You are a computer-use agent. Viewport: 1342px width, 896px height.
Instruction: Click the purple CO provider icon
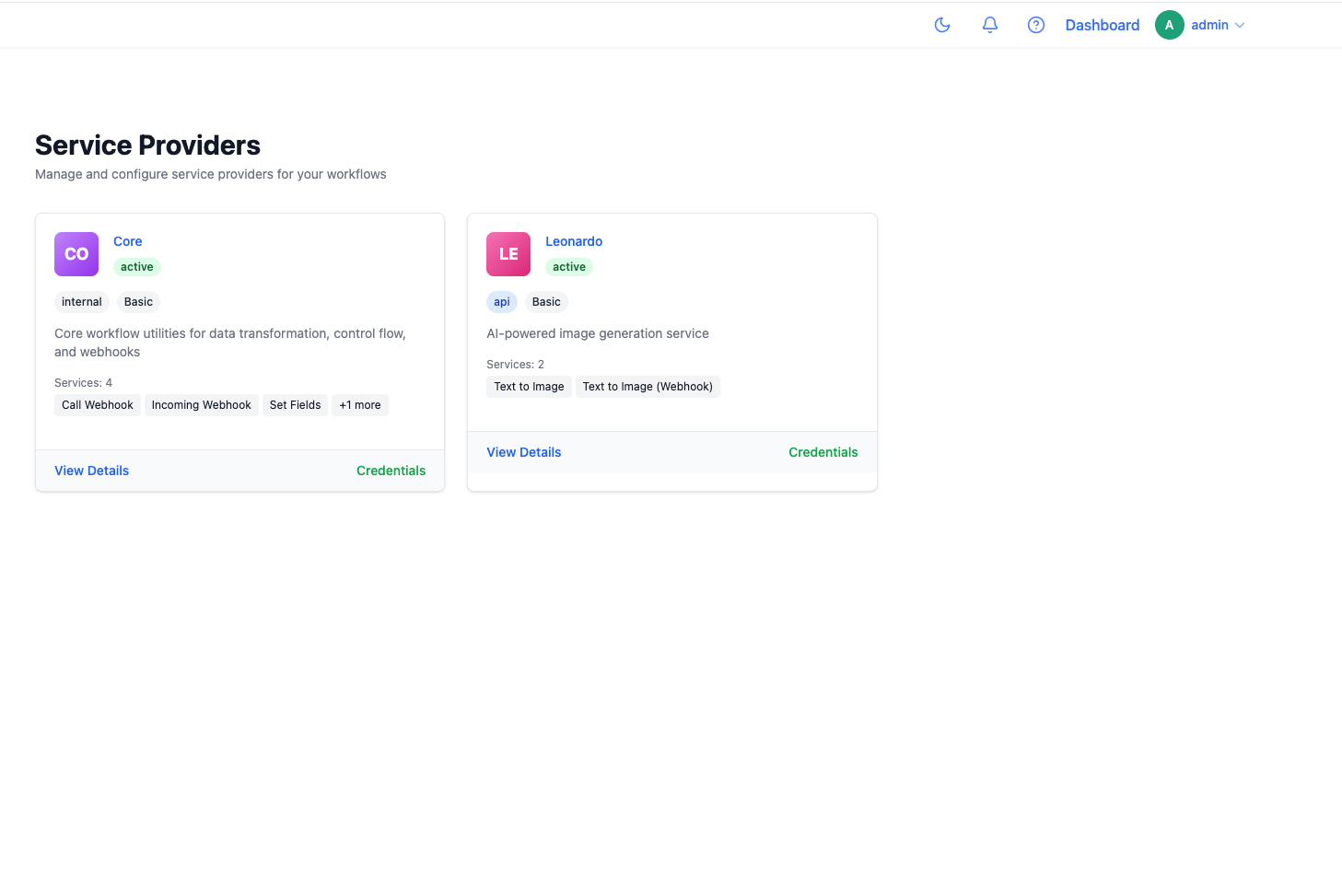(x=76, y=254)
